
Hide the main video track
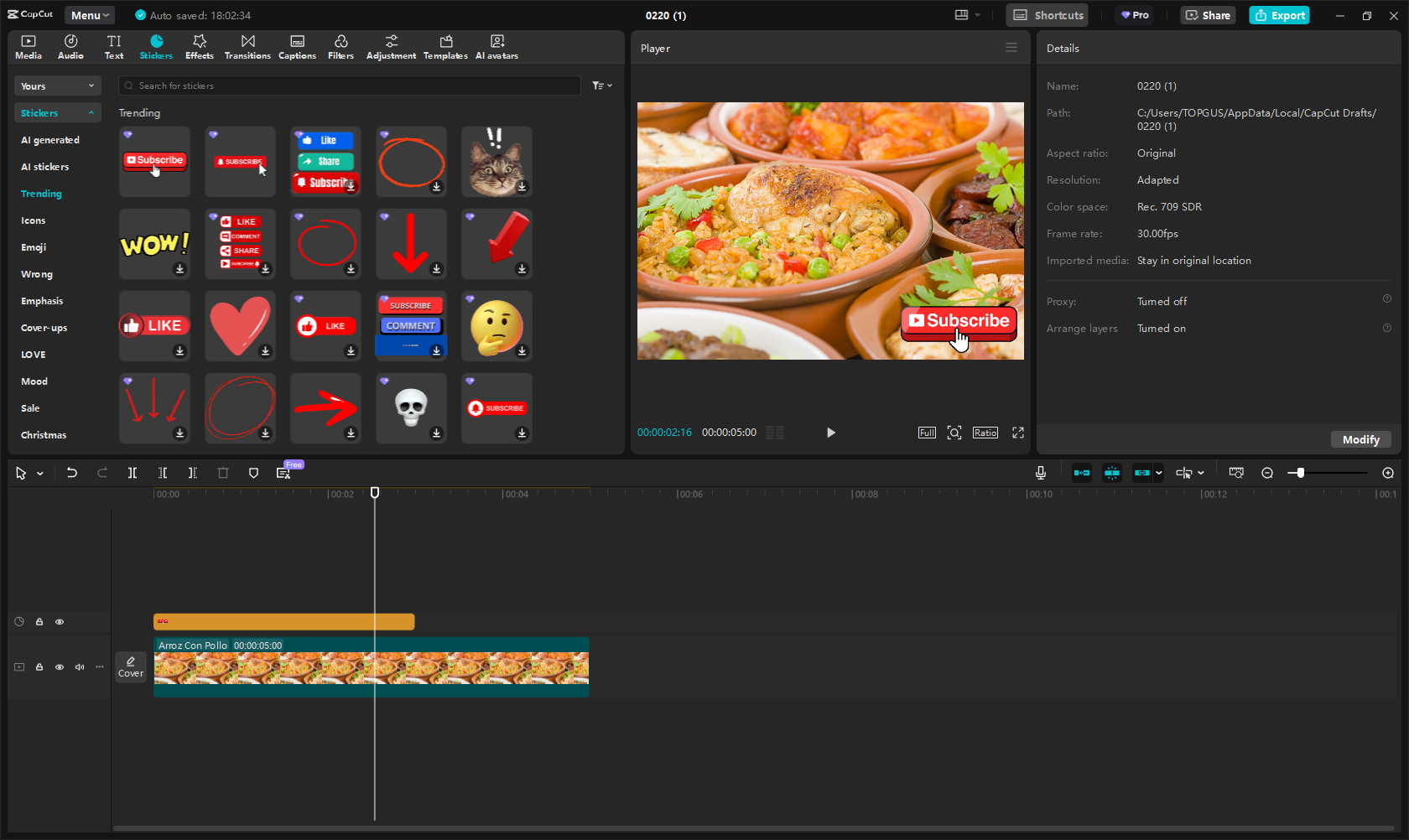(60, 667)
